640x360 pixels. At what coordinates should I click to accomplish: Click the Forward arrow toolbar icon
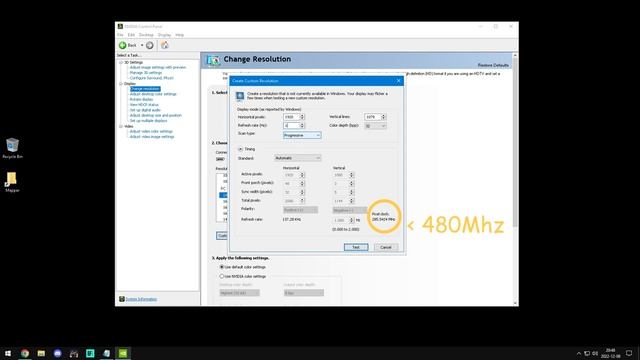(x=150, y=45)
